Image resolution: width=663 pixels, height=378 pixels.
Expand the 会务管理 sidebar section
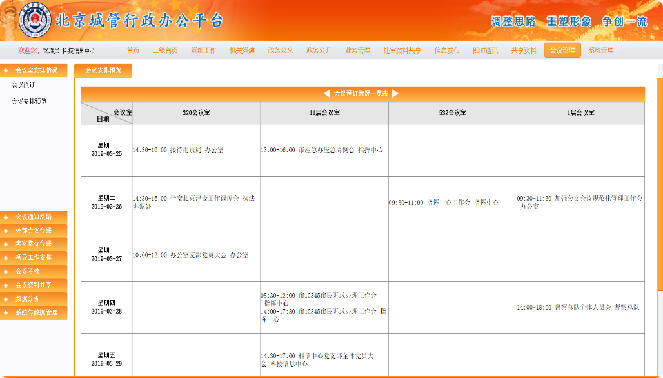click(33, 271)
